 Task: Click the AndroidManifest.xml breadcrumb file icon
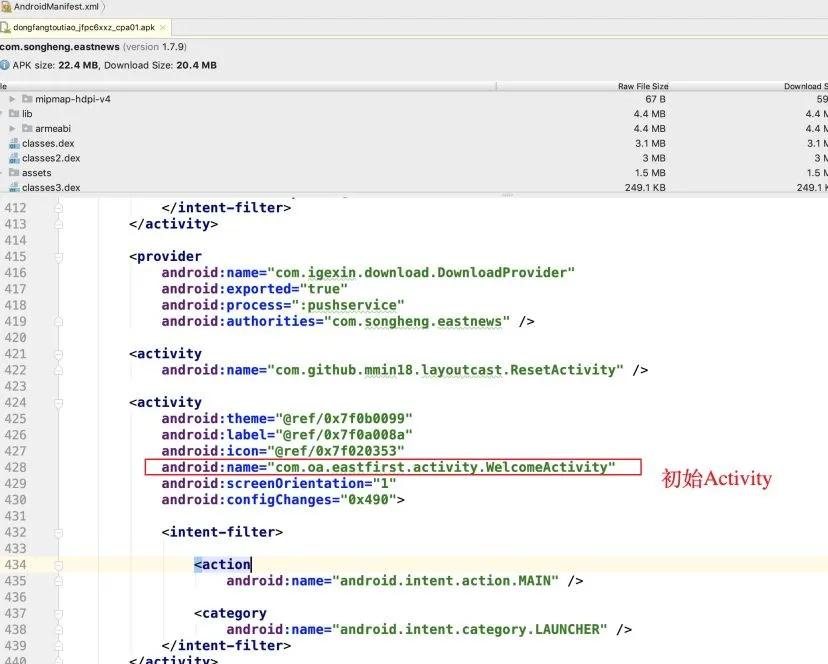(x=6, y=6)
